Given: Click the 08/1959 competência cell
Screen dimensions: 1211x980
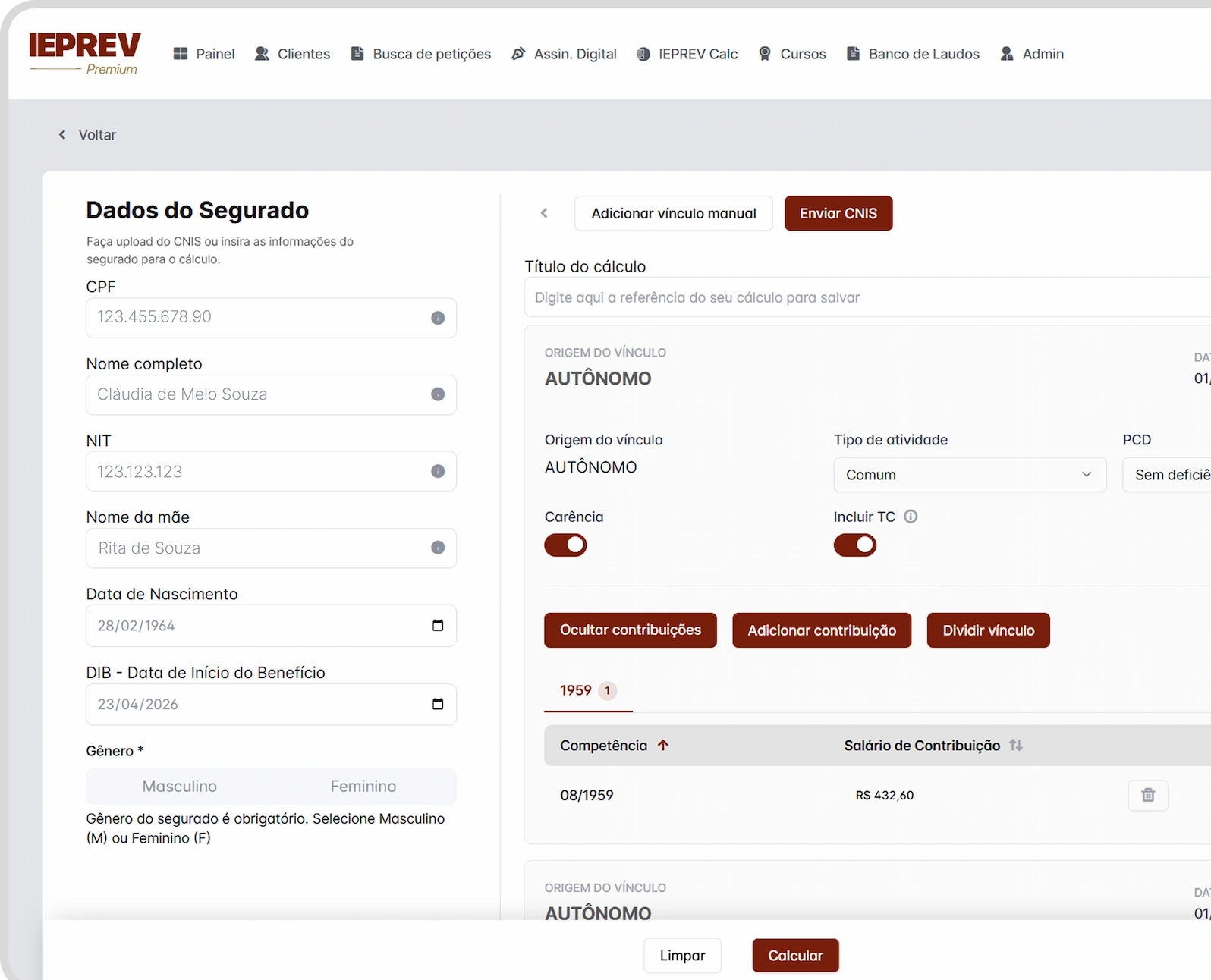Looking at the screenshot, I should click(587, 796).
